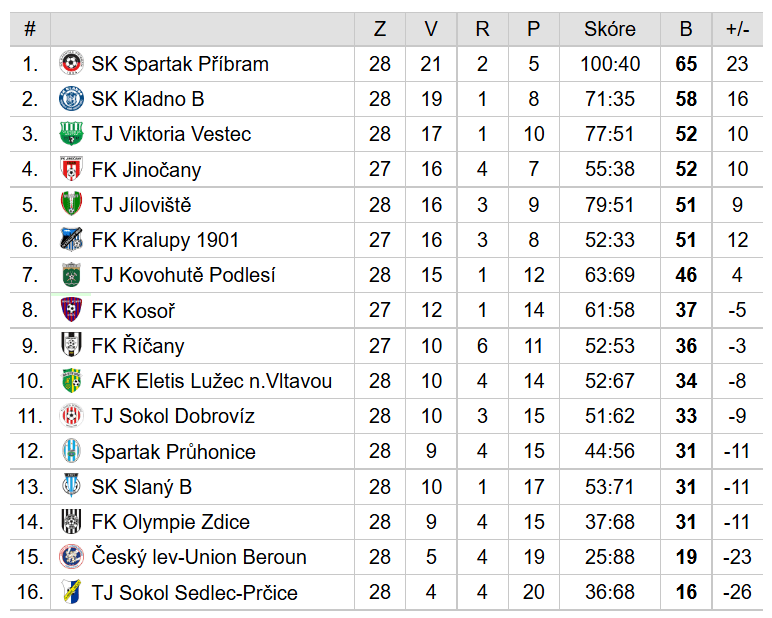This screenshot has height=618, width=772.
Task: Click the TJ Viktoria Vestec green crest
Action: click(x=71, y=134)
